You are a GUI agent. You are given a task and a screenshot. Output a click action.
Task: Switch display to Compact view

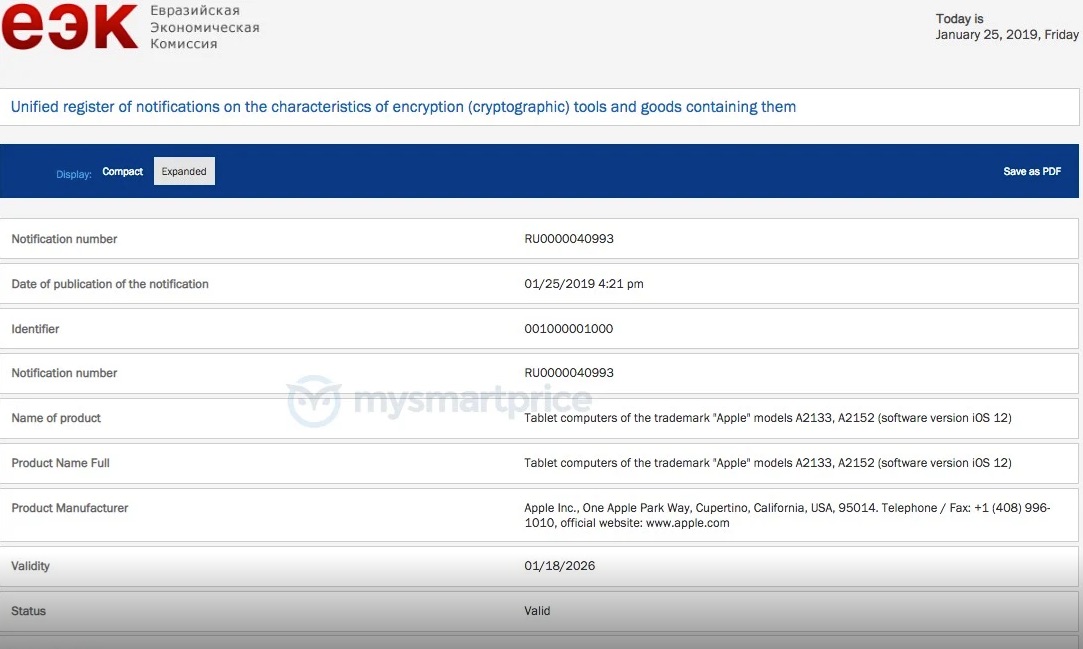[123, 172]
